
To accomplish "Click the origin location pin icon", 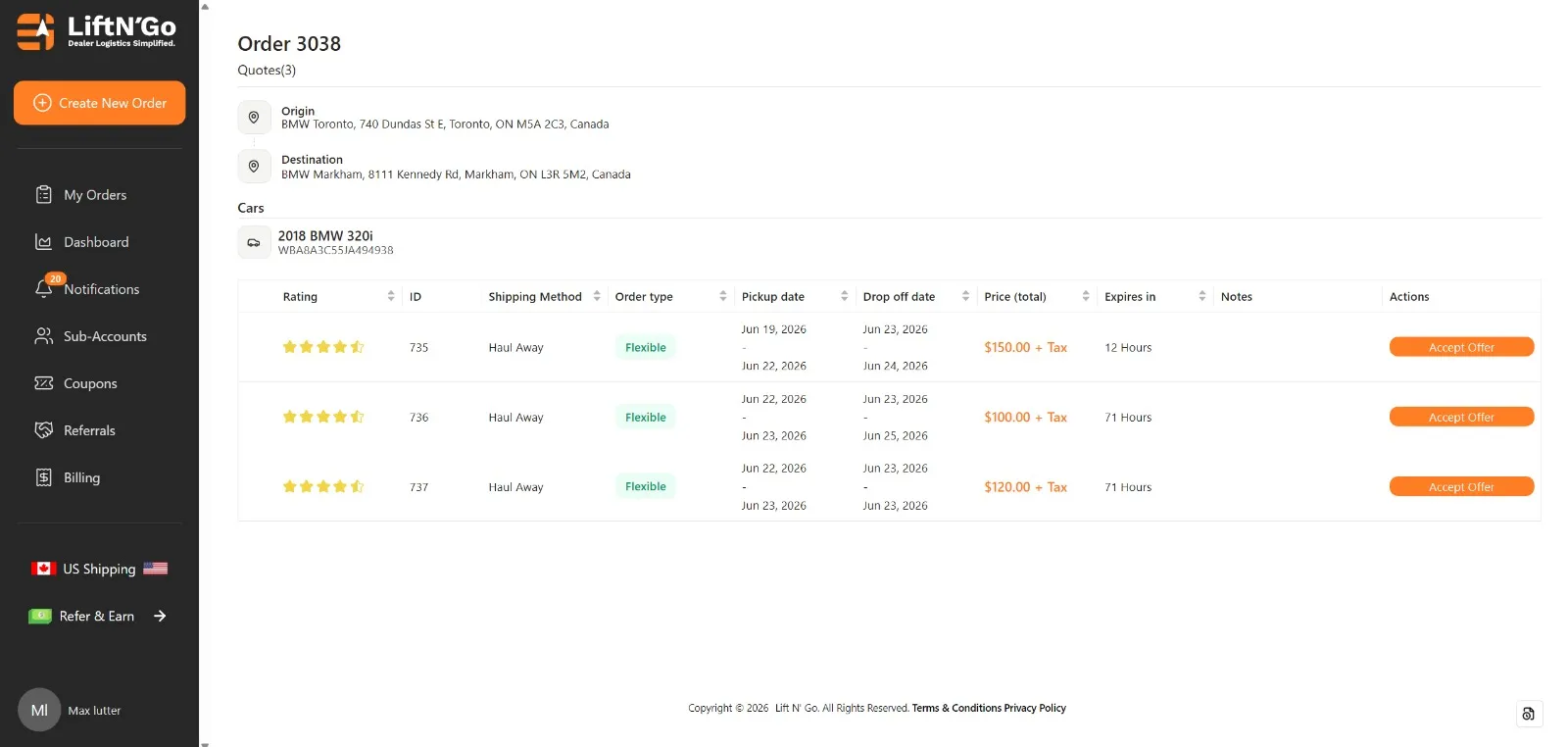I will pyautogui.click(x=254, y=117).
